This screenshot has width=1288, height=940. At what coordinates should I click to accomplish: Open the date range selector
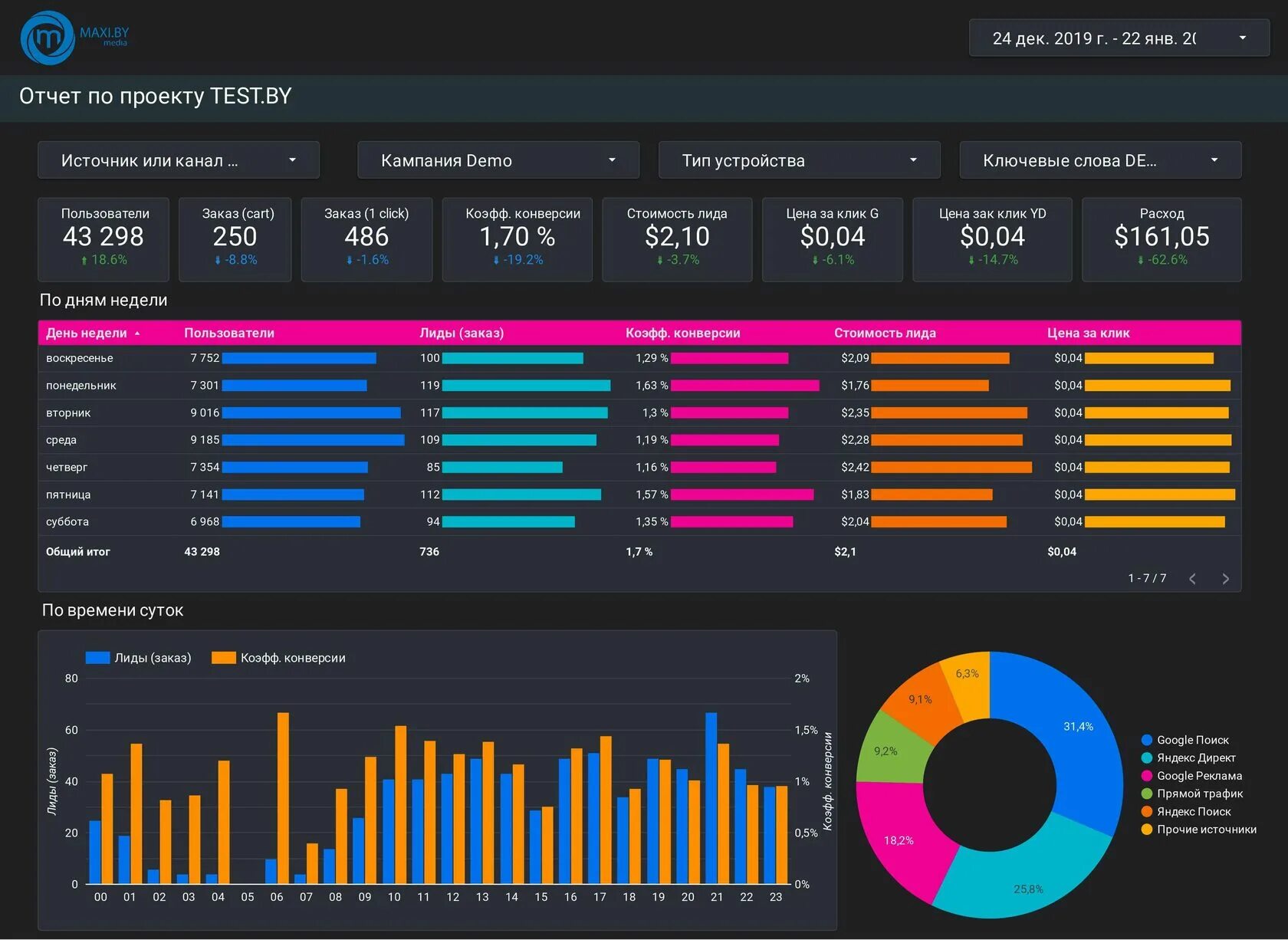pos(1119,38)
